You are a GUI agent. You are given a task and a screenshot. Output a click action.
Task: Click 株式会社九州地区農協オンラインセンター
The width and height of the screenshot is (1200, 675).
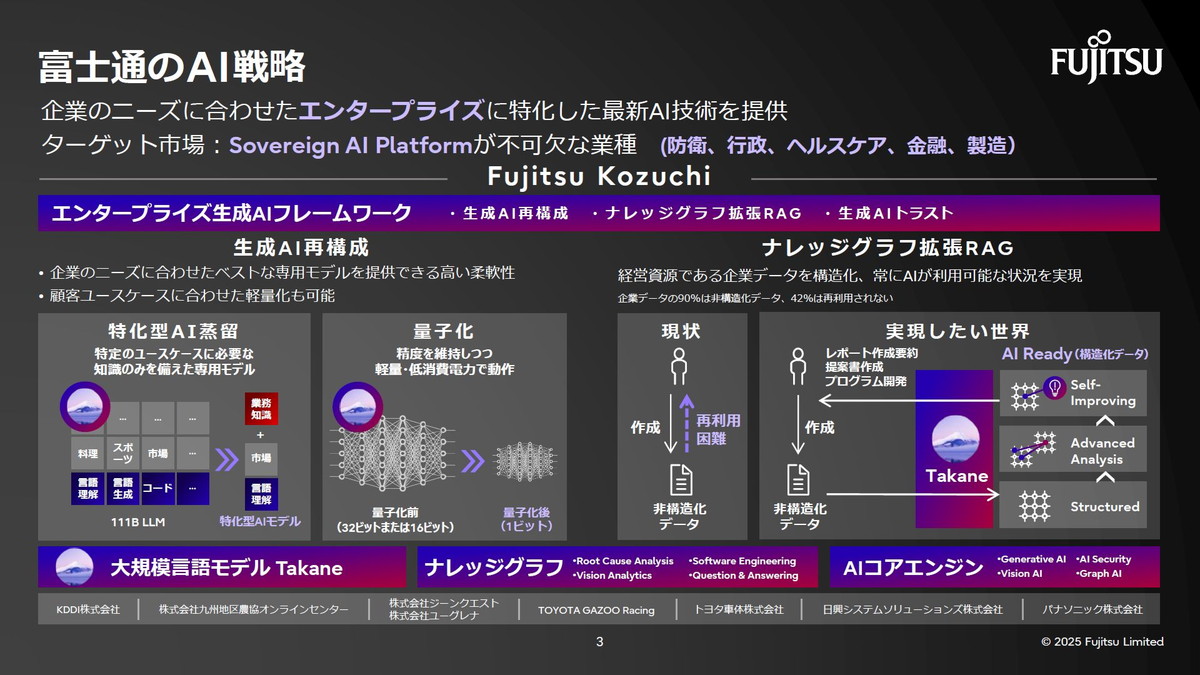pyautogui.click(x=254, y=609)
